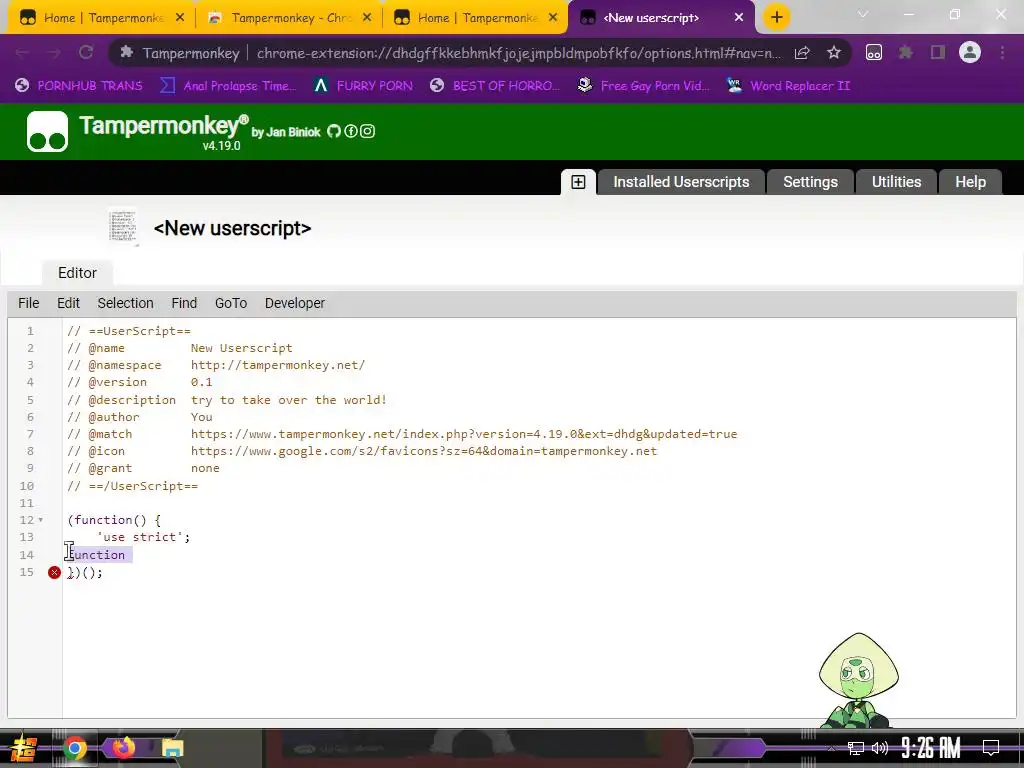Click line 14 'function' text in editor

[x=97, y=554]
